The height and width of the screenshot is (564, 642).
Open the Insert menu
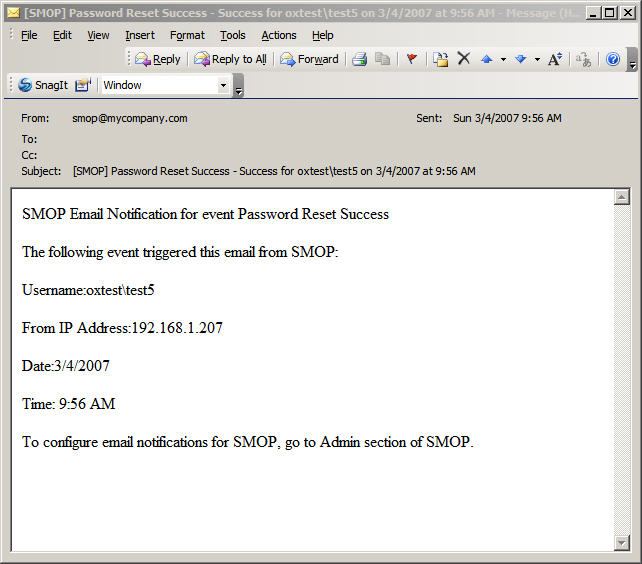(140, 36)
